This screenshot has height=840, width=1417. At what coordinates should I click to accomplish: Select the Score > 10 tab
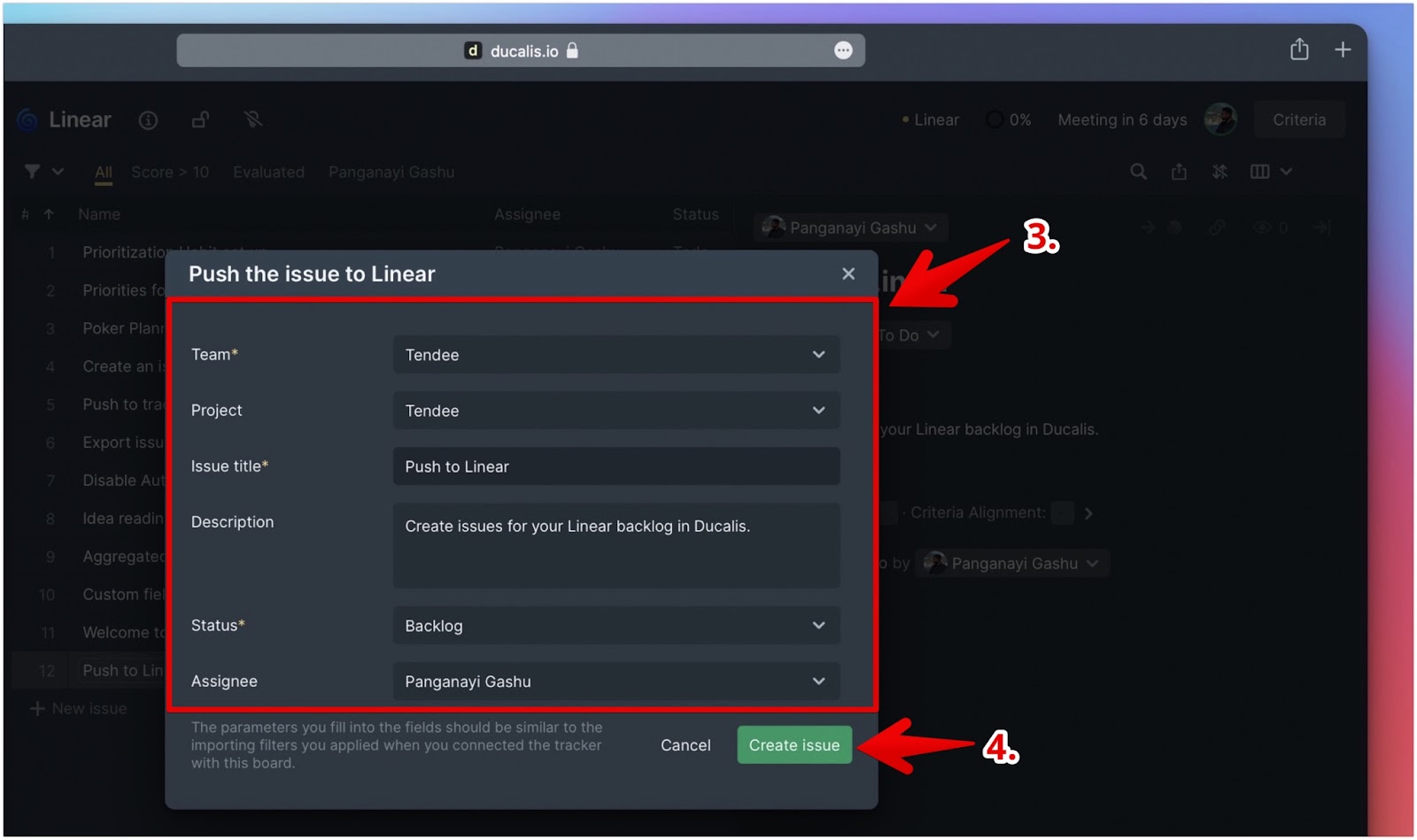[170, 173]
